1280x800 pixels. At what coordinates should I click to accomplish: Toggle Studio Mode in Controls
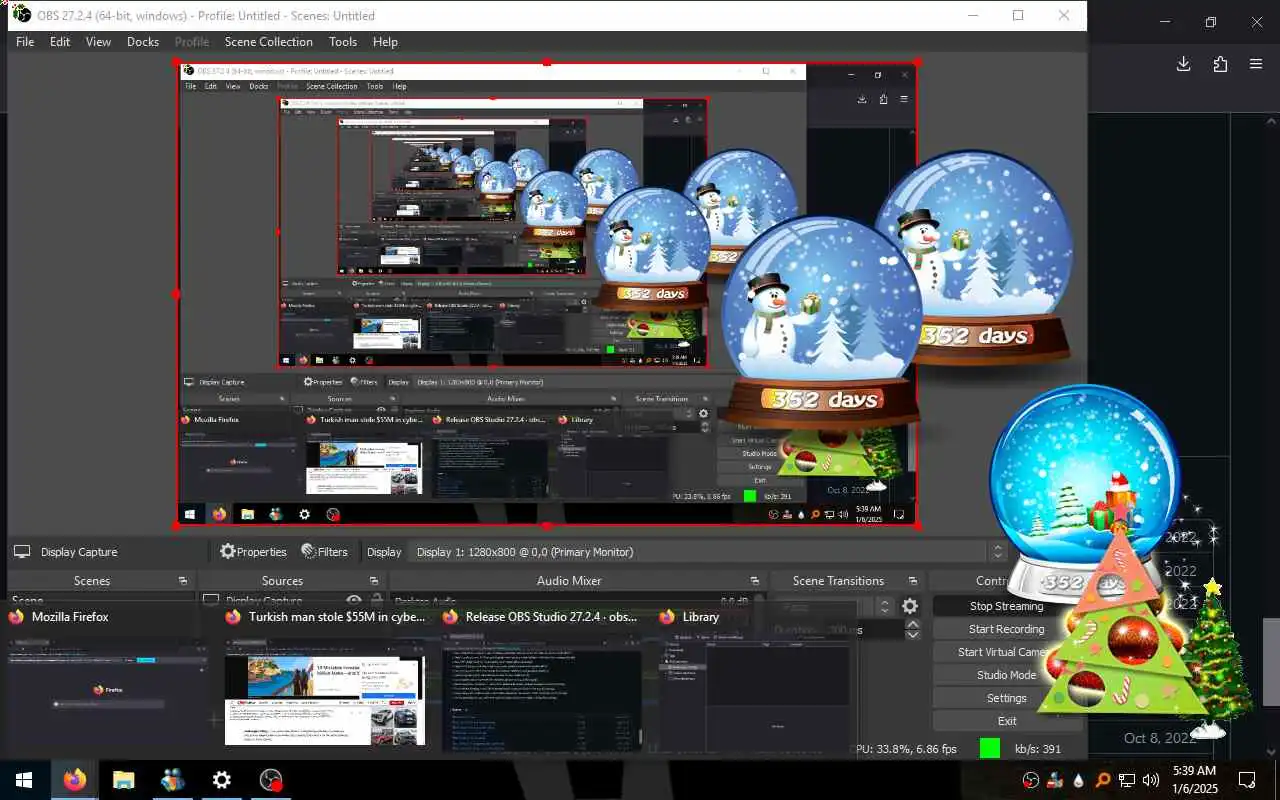click(x=1006, y=675)
